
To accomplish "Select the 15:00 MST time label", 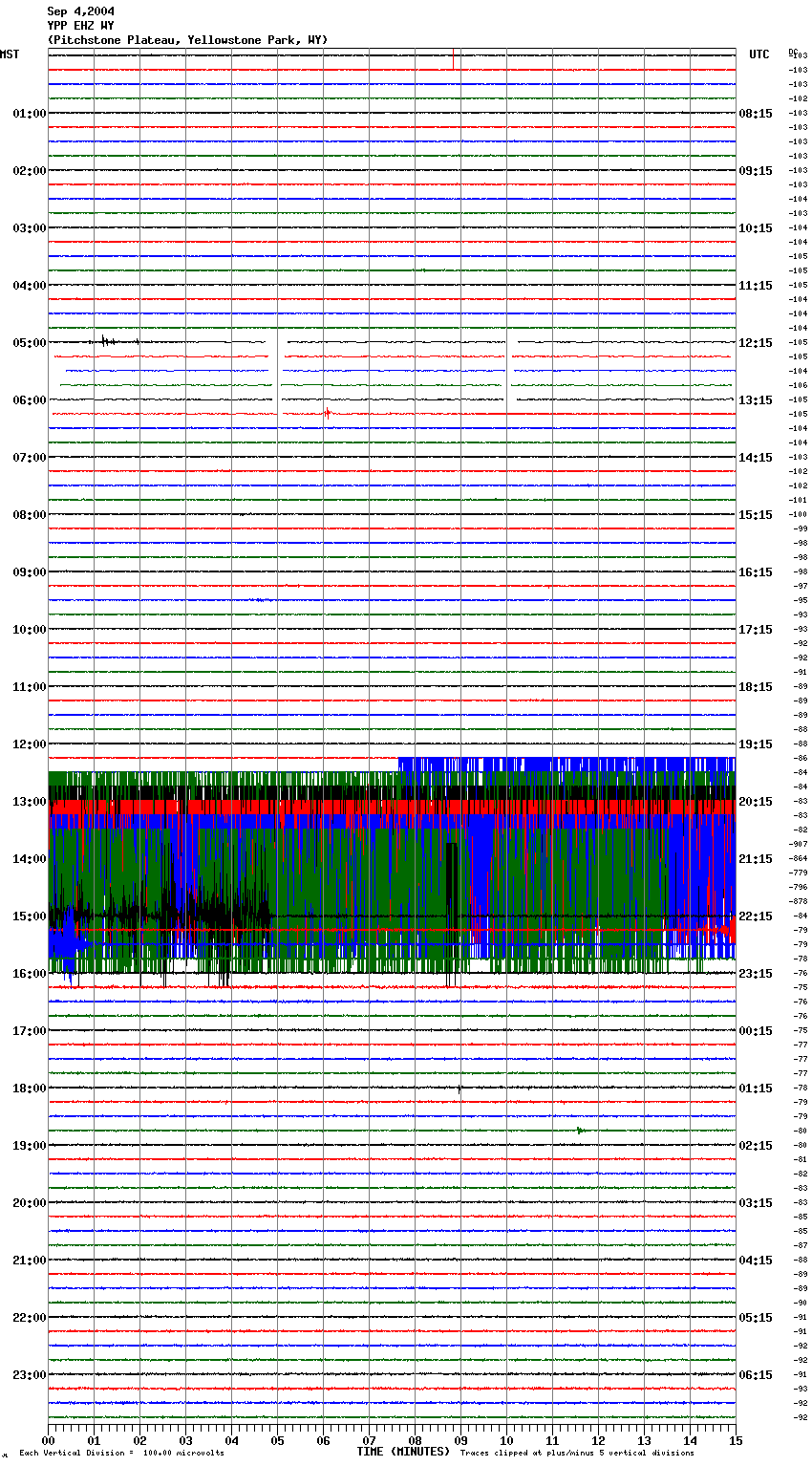I will click(30, 916).
